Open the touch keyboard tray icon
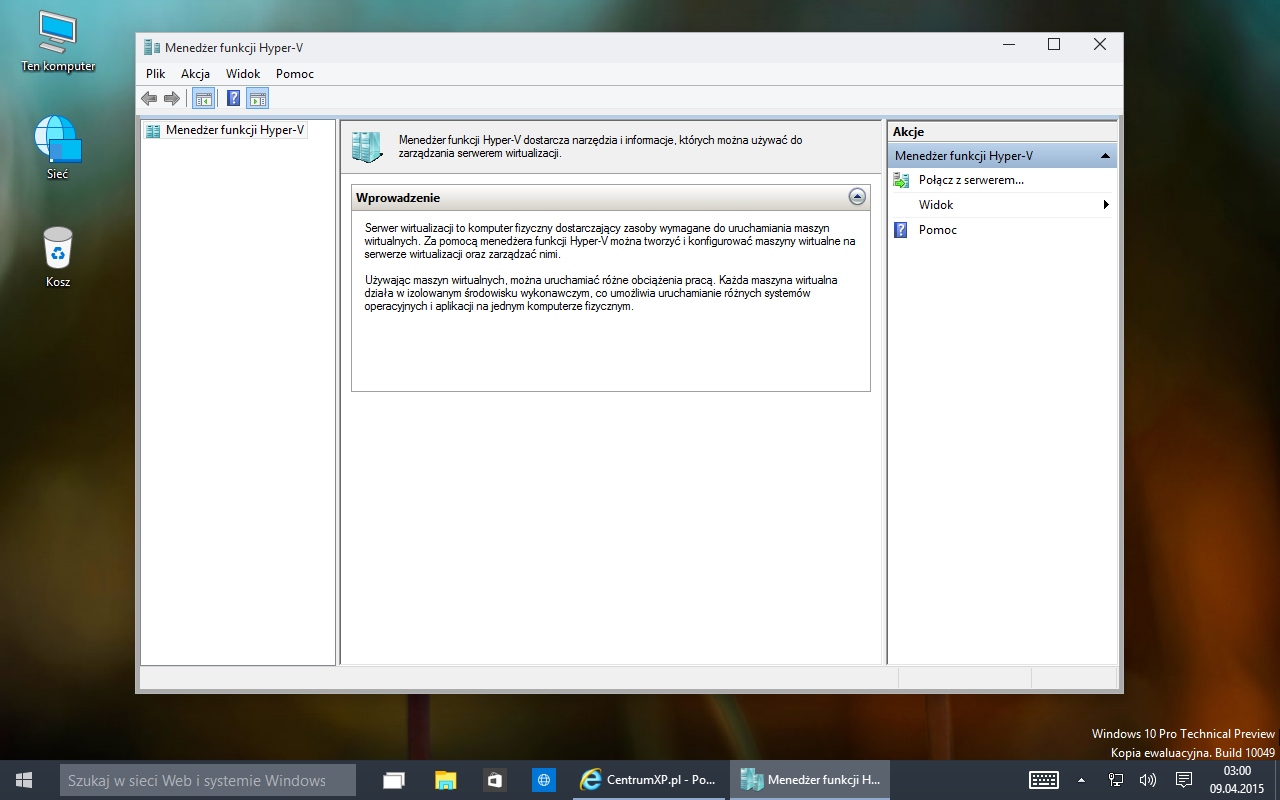This screenshot has width=1280, height=800. tap(1044, 780)
